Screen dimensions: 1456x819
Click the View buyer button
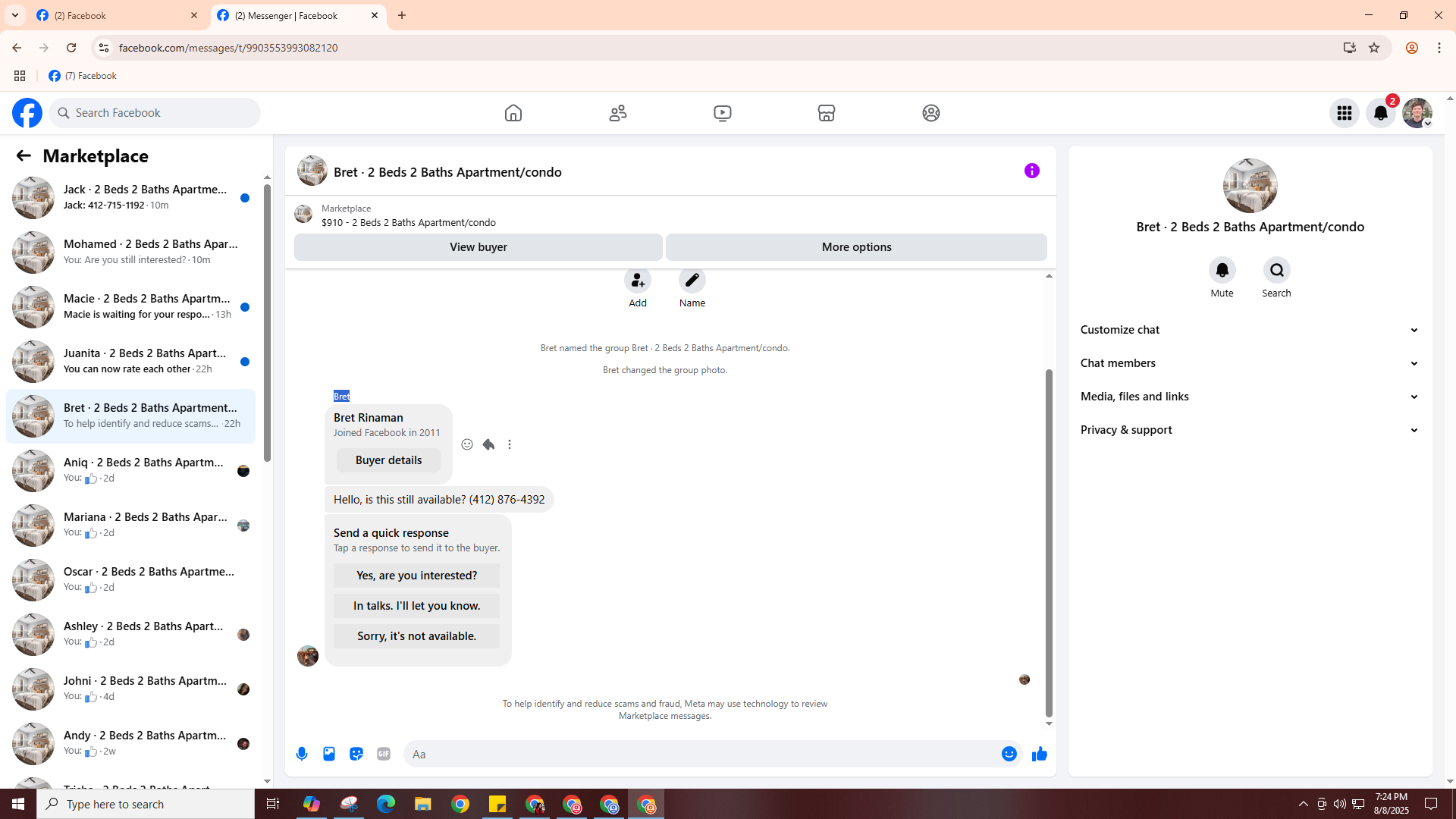pyautogui.click(x=478, y=247)
